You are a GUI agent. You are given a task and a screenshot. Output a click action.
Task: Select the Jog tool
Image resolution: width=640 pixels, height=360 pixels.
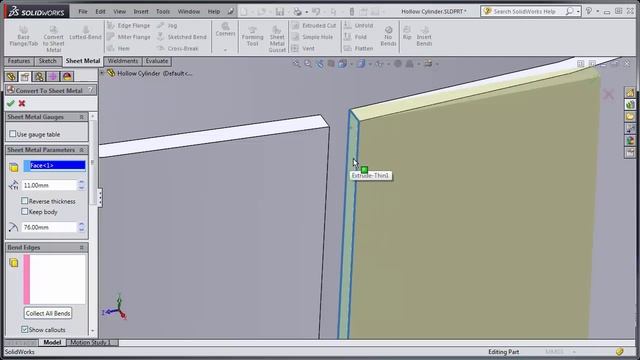(167, 25)
